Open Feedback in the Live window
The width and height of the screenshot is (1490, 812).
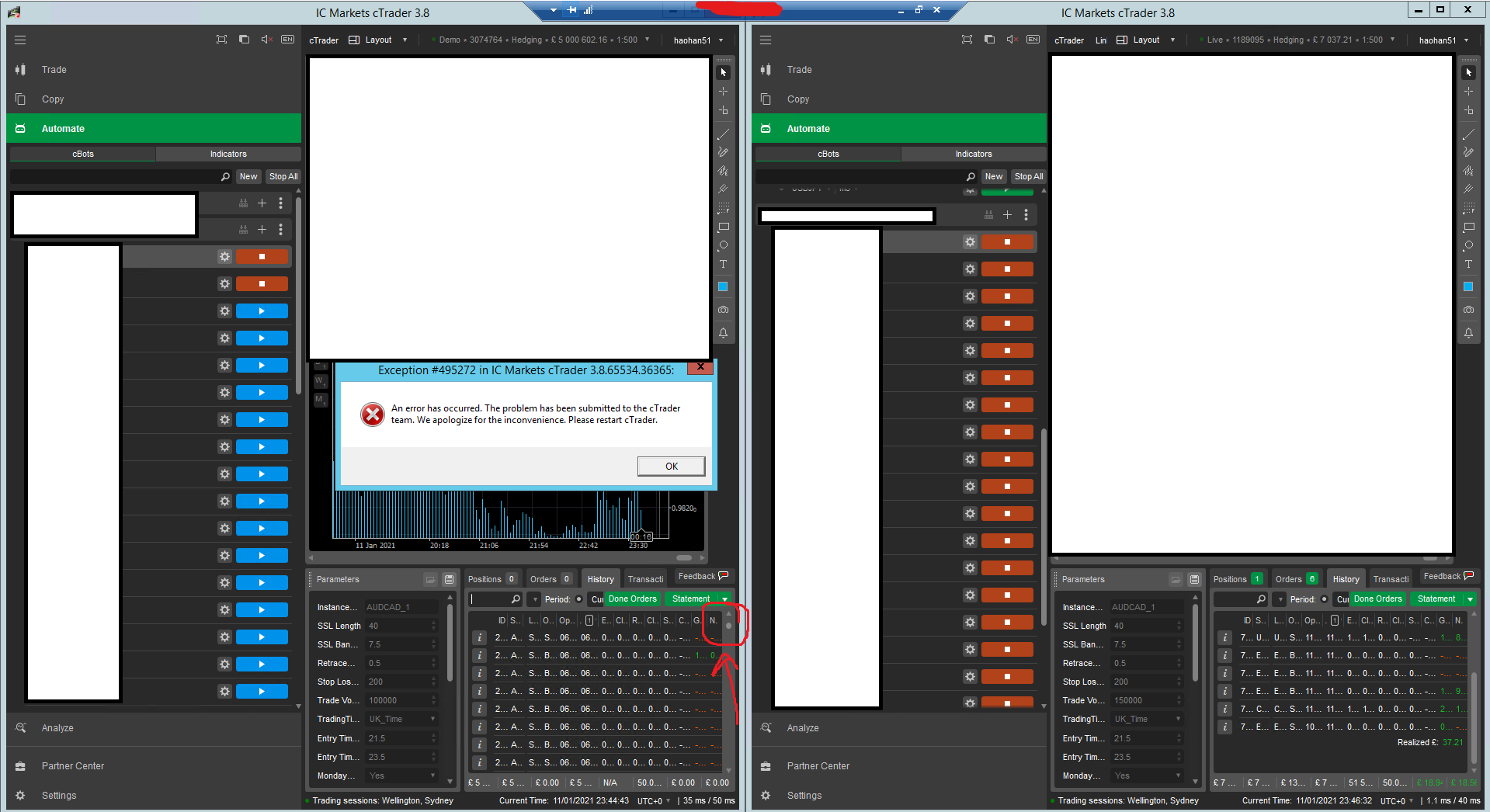pyautogui.click(x=1448, y=576)
